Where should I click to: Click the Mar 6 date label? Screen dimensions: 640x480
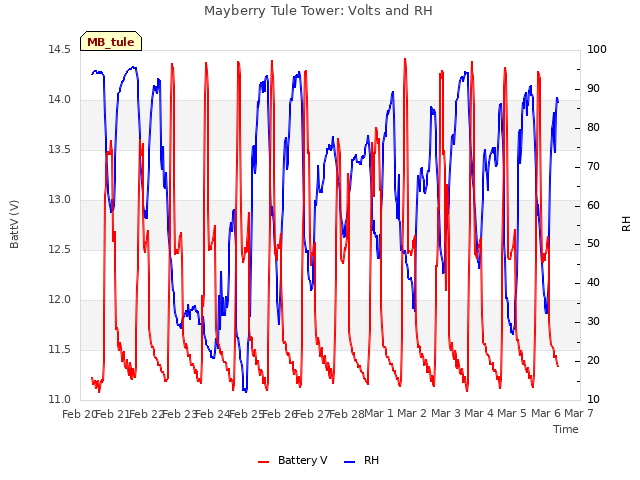click(x=546, y=413)
